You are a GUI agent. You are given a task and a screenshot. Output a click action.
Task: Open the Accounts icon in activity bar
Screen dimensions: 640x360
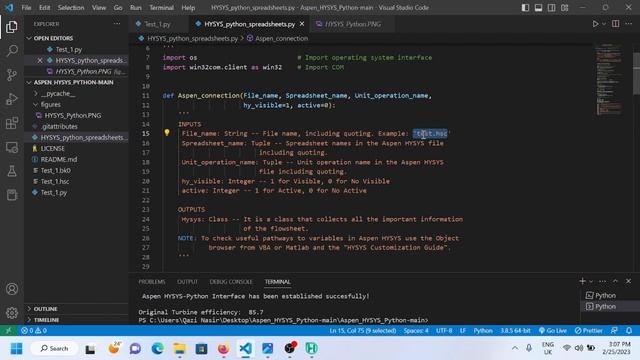tap(12, 289)
